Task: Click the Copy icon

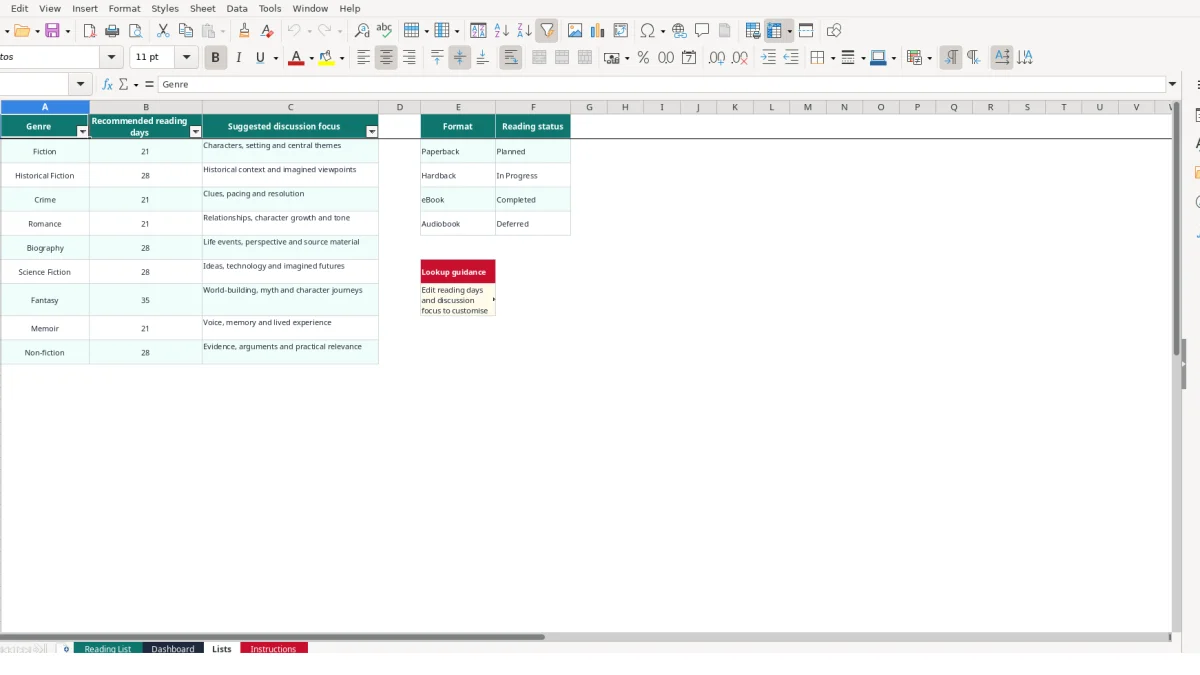Action: [186, 31]
